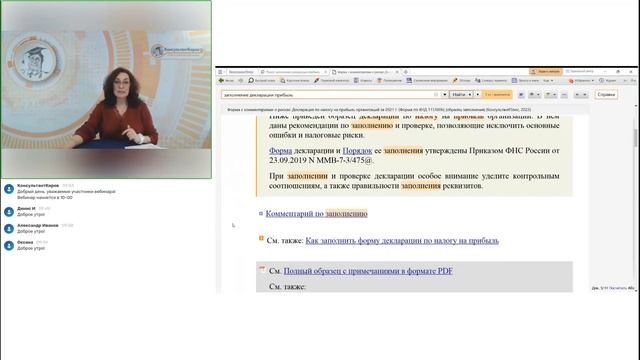Screen dimensions: 640x360
Task: Click Денис И's Доброе утро chat message
Action: pyautogui.click(x=31, y=214)
